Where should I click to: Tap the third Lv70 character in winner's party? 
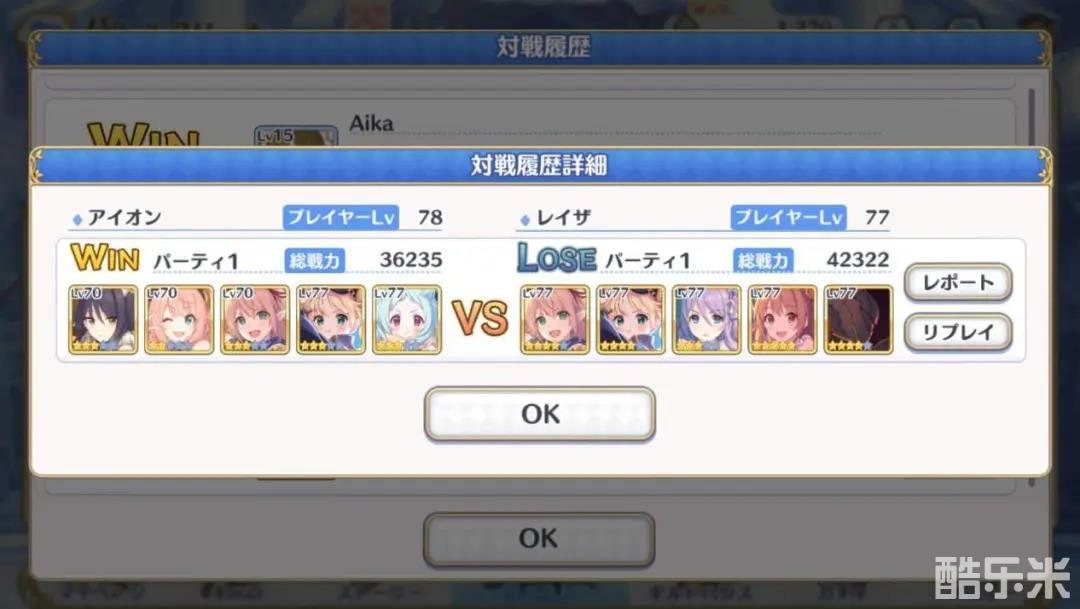tap(255, 320)
